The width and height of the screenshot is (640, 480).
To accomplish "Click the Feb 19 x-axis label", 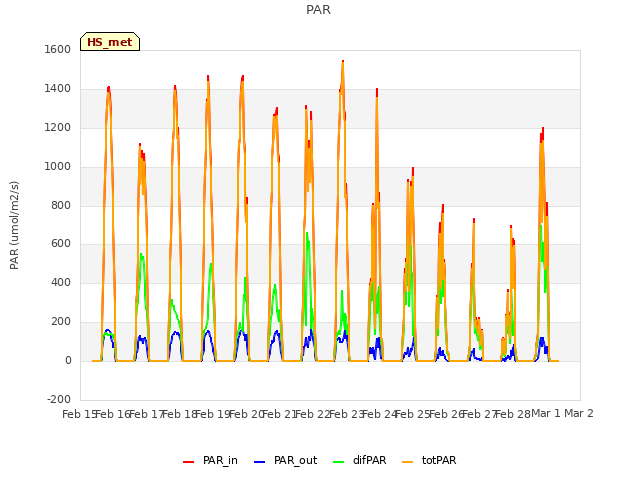I will click(x=213, y=414).
